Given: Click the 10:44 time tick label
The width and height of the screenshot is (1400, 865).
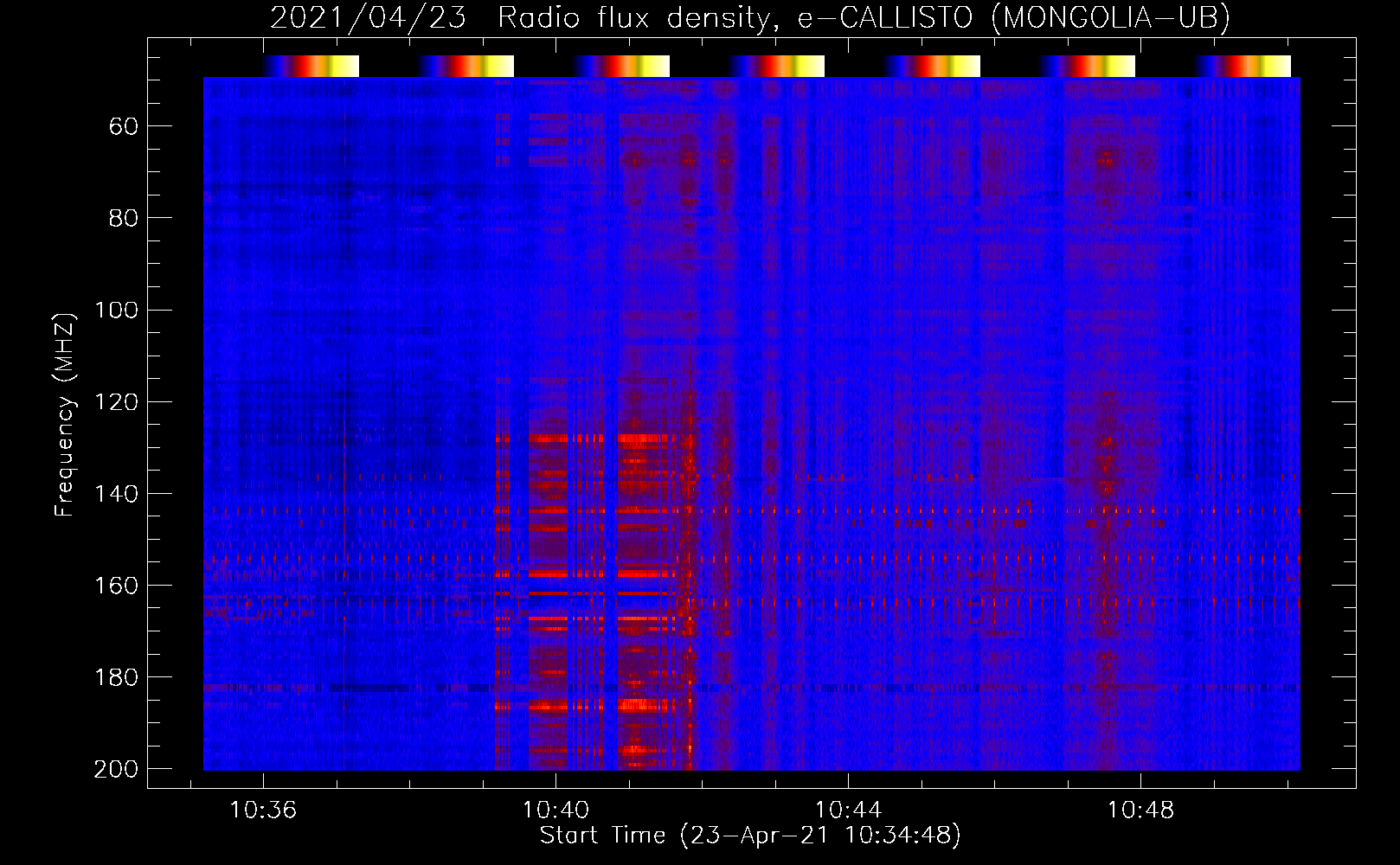Looking at the screenshot, I should 848,811.
